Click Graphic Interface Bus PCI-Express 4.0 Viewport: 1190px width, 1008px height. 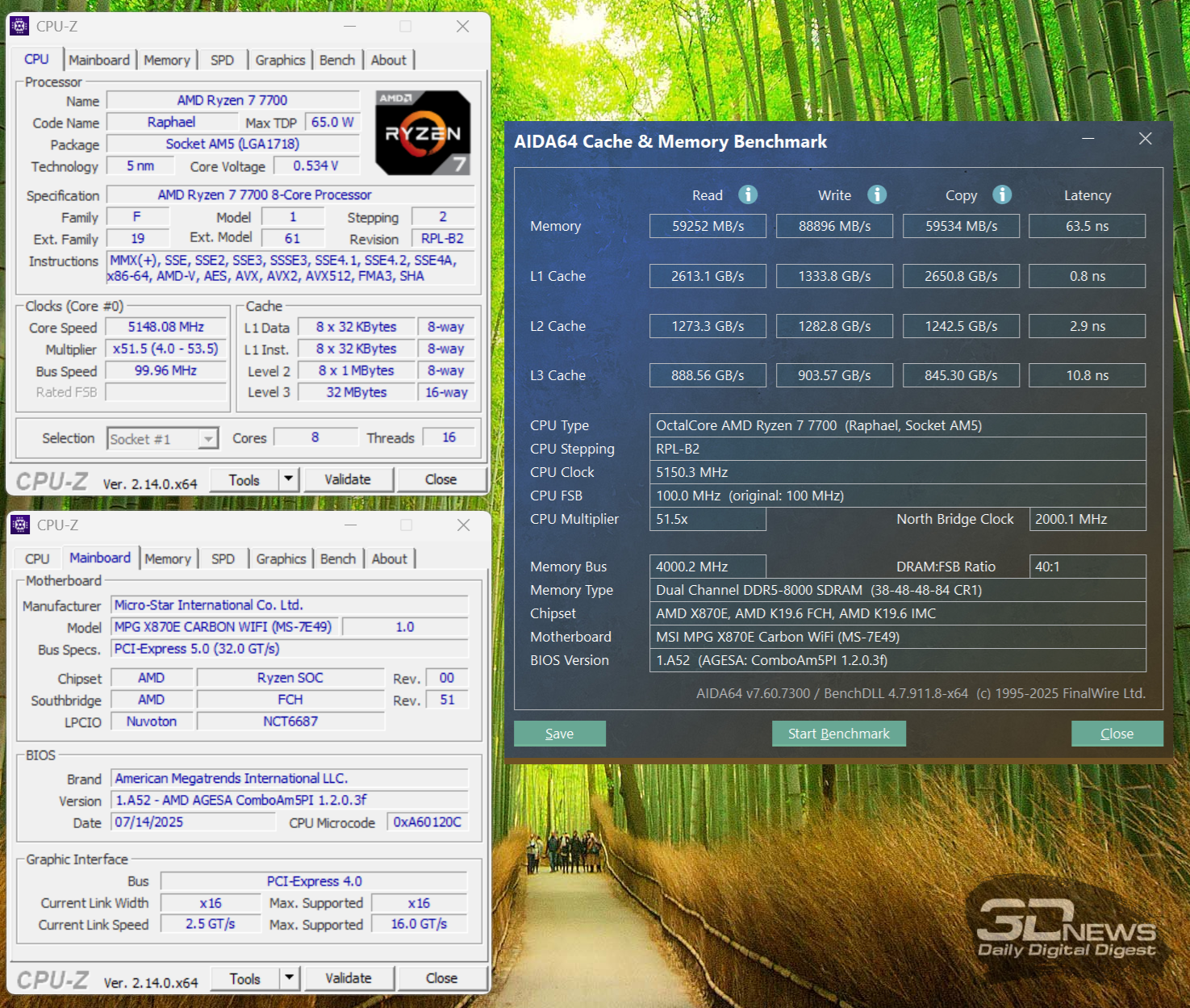314,881
